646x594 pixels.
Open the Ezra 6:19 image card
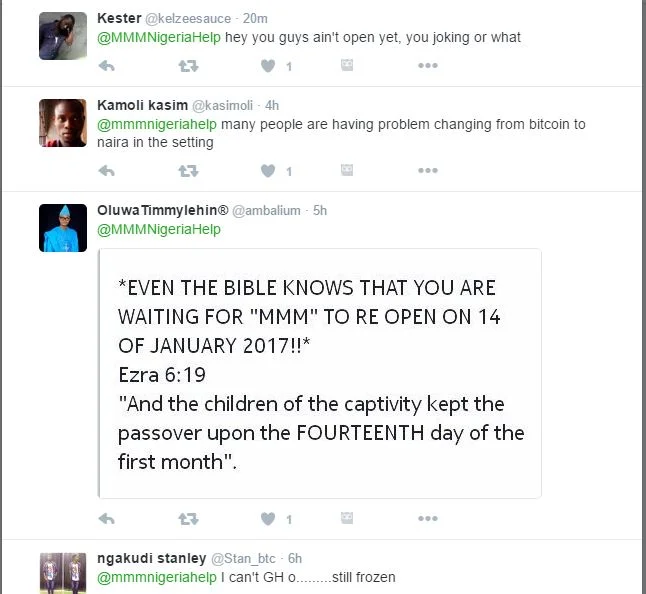(320, 374)
